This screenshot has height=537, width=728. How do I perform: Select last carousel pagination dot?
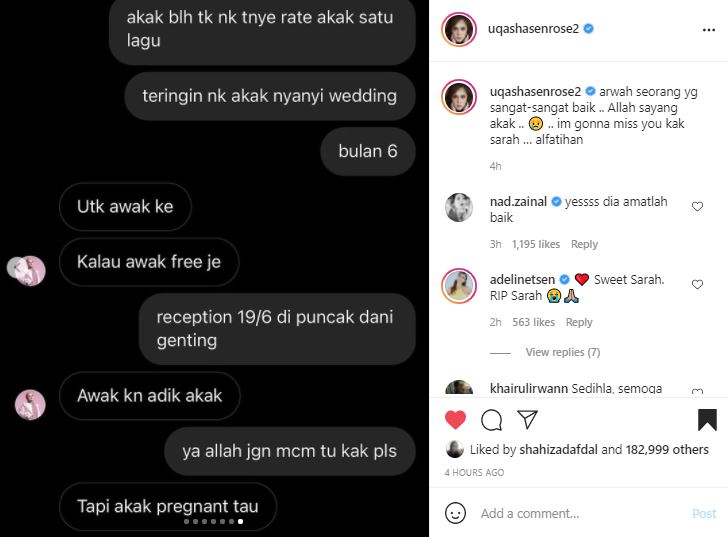(240, 521)
